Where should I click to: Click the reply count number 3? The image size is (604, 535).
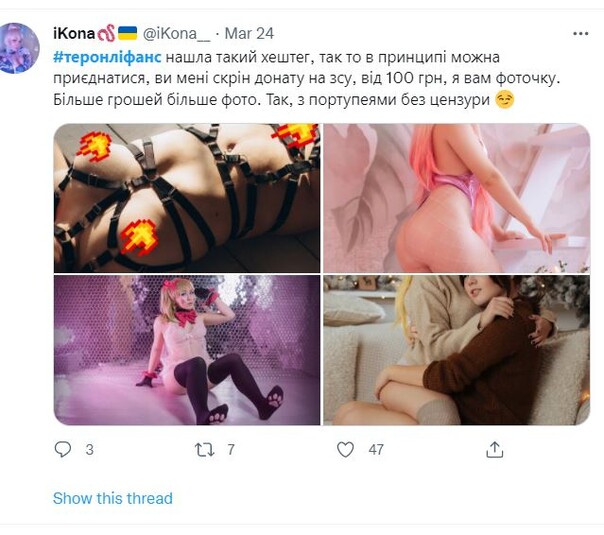click(x=89, y=449)
